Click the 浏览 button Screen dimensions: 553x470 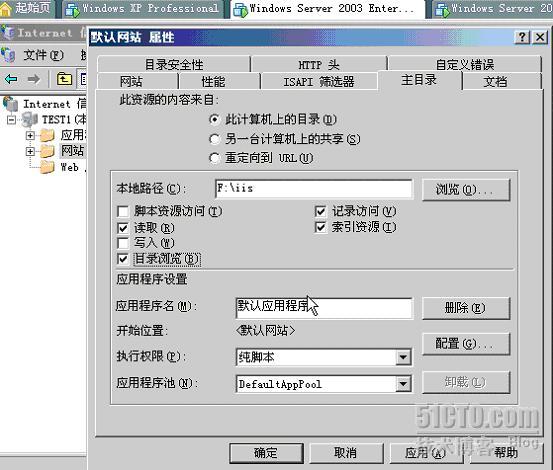tap(466, 190)
